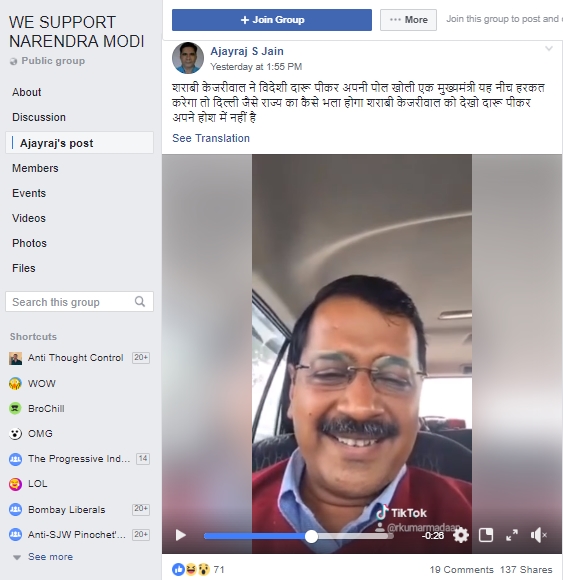Open Ajayraj S Jain's profile picture
563x580 pixels.
[188, 58]
